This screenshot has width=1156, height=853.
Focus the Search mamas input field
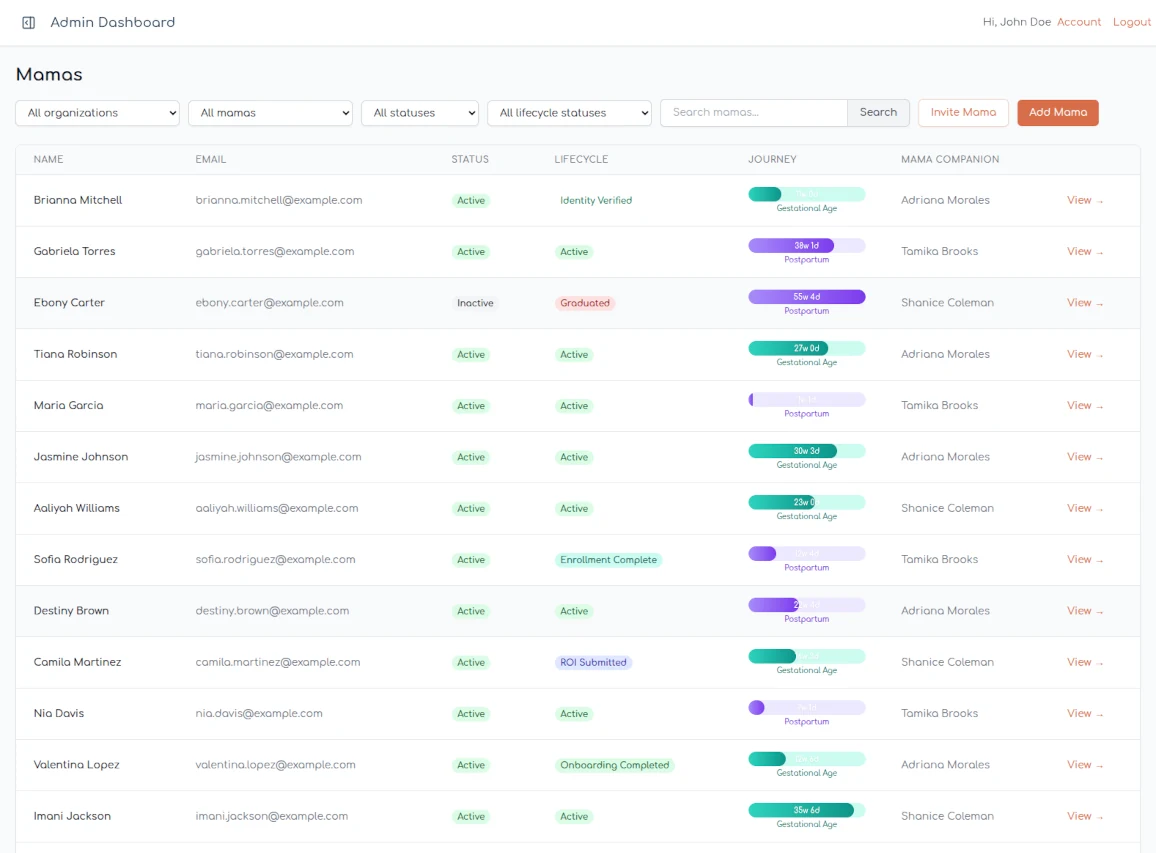coord(753,113)
